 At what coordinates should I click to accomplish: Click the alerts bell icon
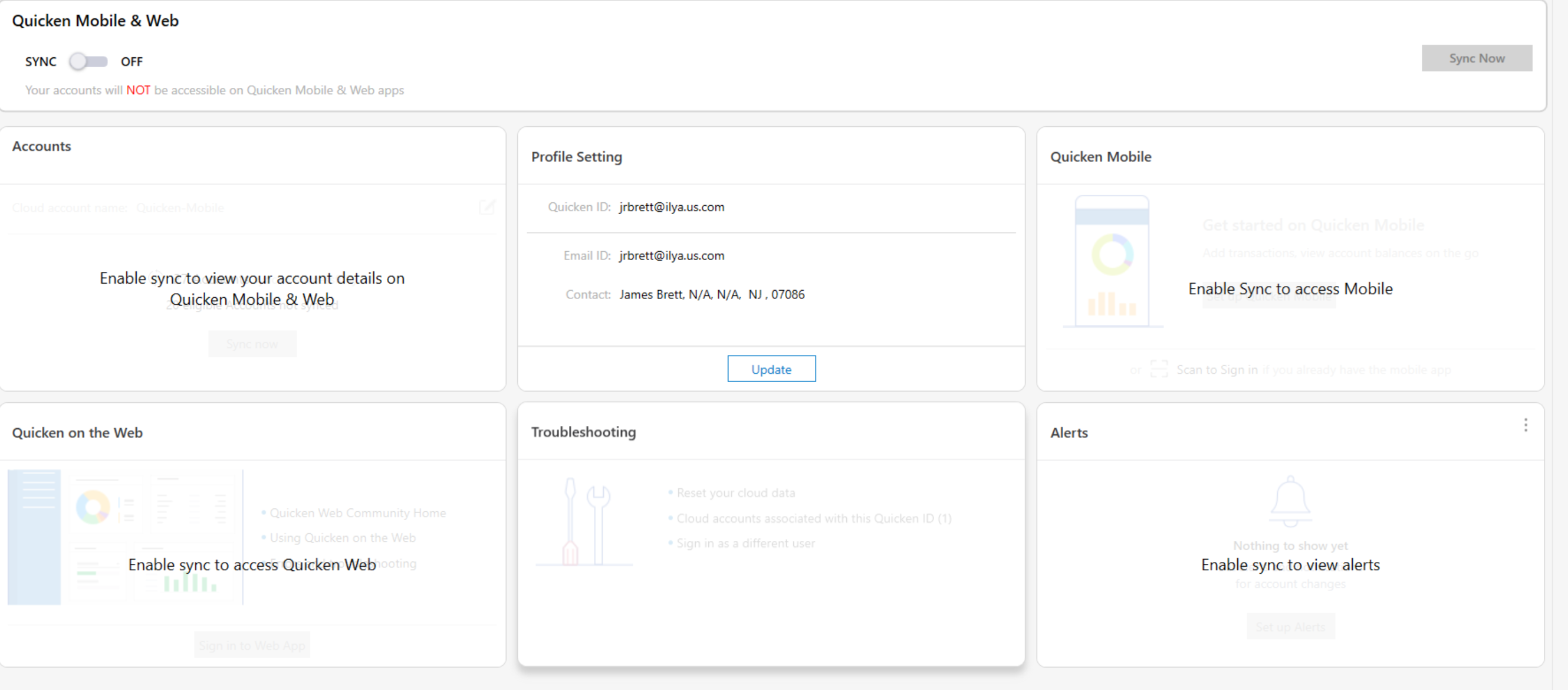tap(1290, 501)
